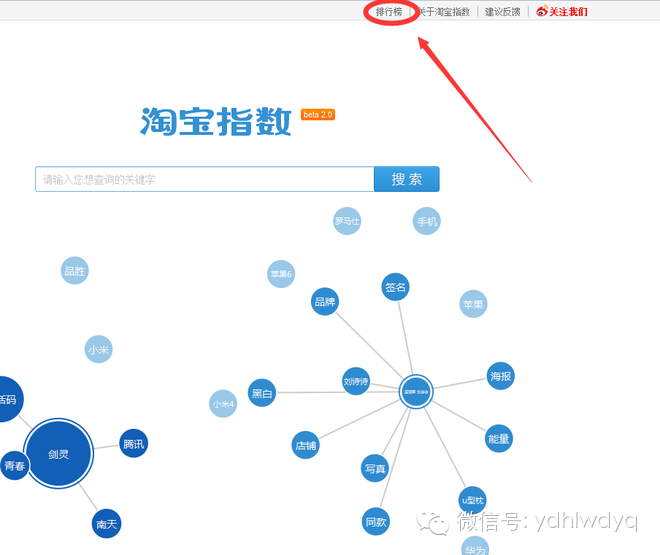The image size is (660, 555).
Task: Select the 小米 keyword bubble
Action: click(98, 349)
